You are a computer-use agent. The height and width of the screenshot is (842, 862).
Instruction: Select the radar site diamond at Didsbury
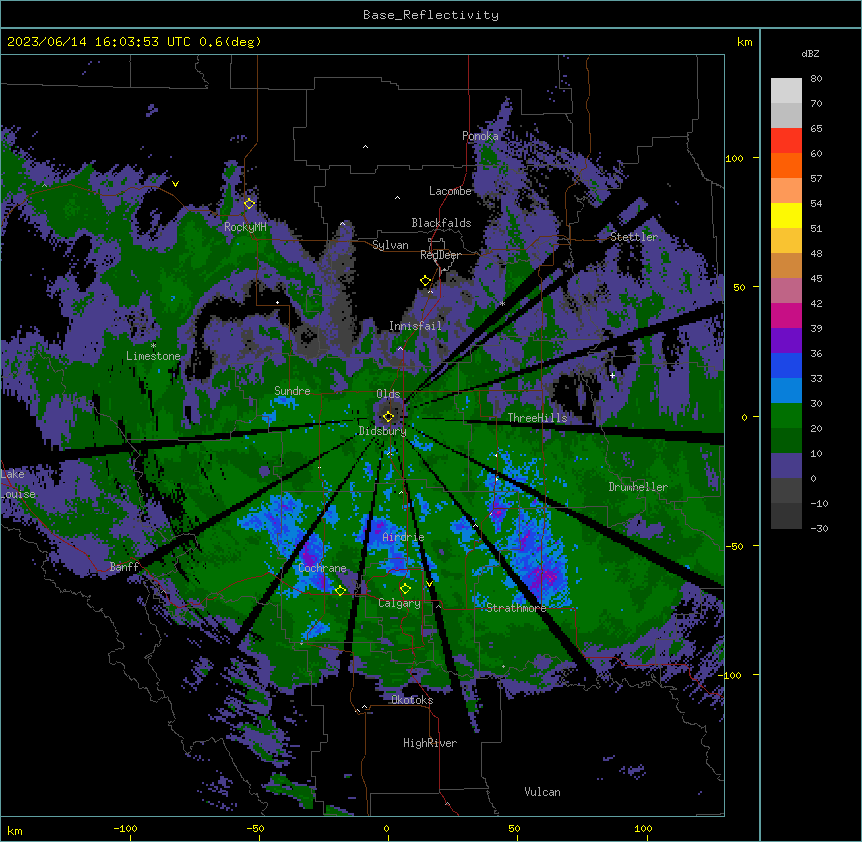click(388, 417)
